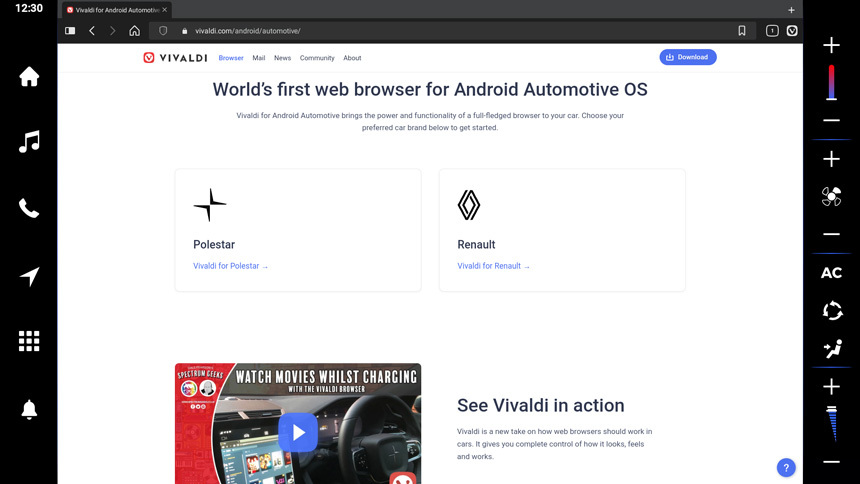Switch to the Vivaldi for Android Automotive tab
The width and height of the screenshot is (860, 484).
(117, 10)
